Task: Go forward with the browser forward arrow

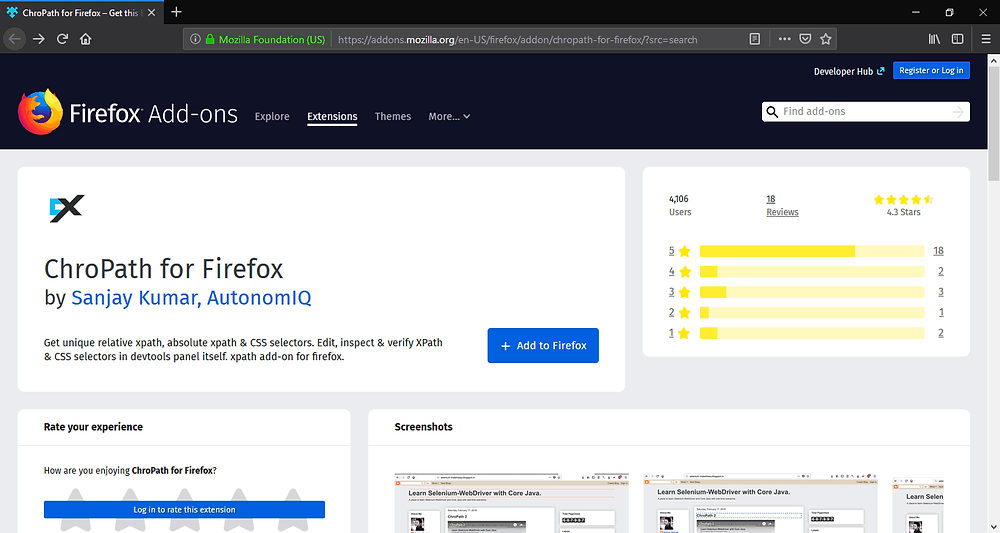Action: point(39,39)
